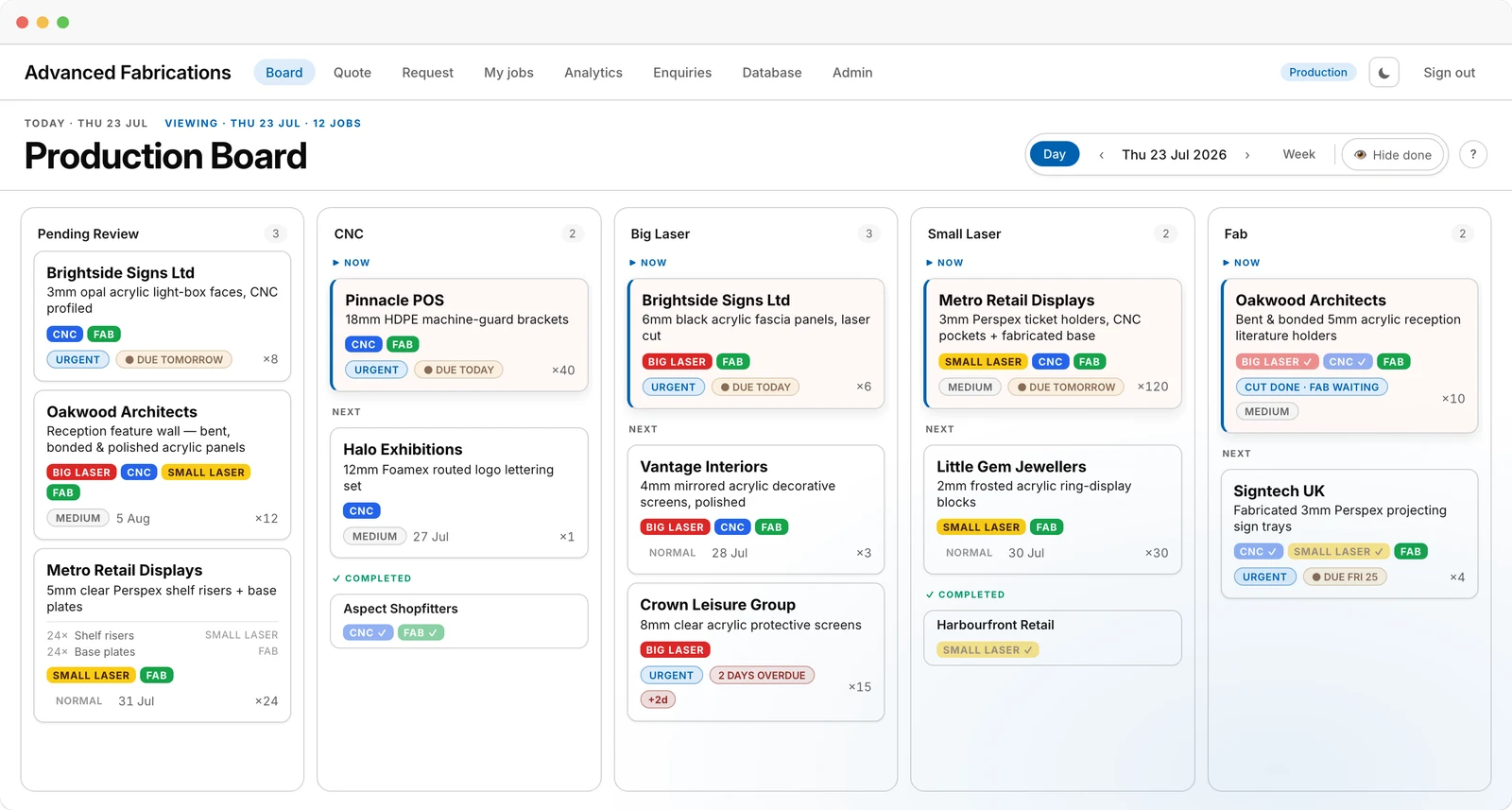The width and height of the screenshot is (1512, 810).
Task: Open Little Gem Jewellers job card
Action: tap(1053, 509)
